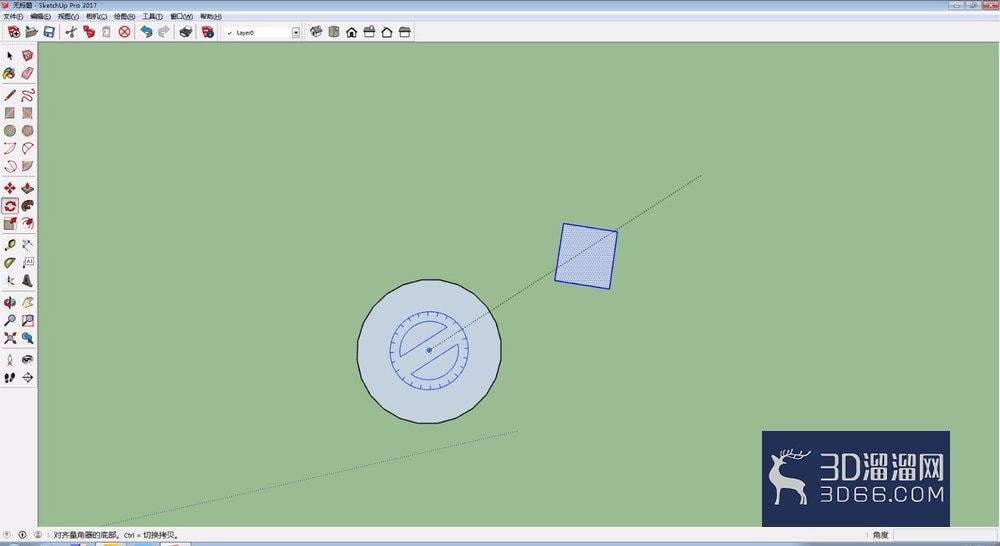The image size is (1000, 546).
Task: Select the Section Plane tool
Action: pos(27,378)
